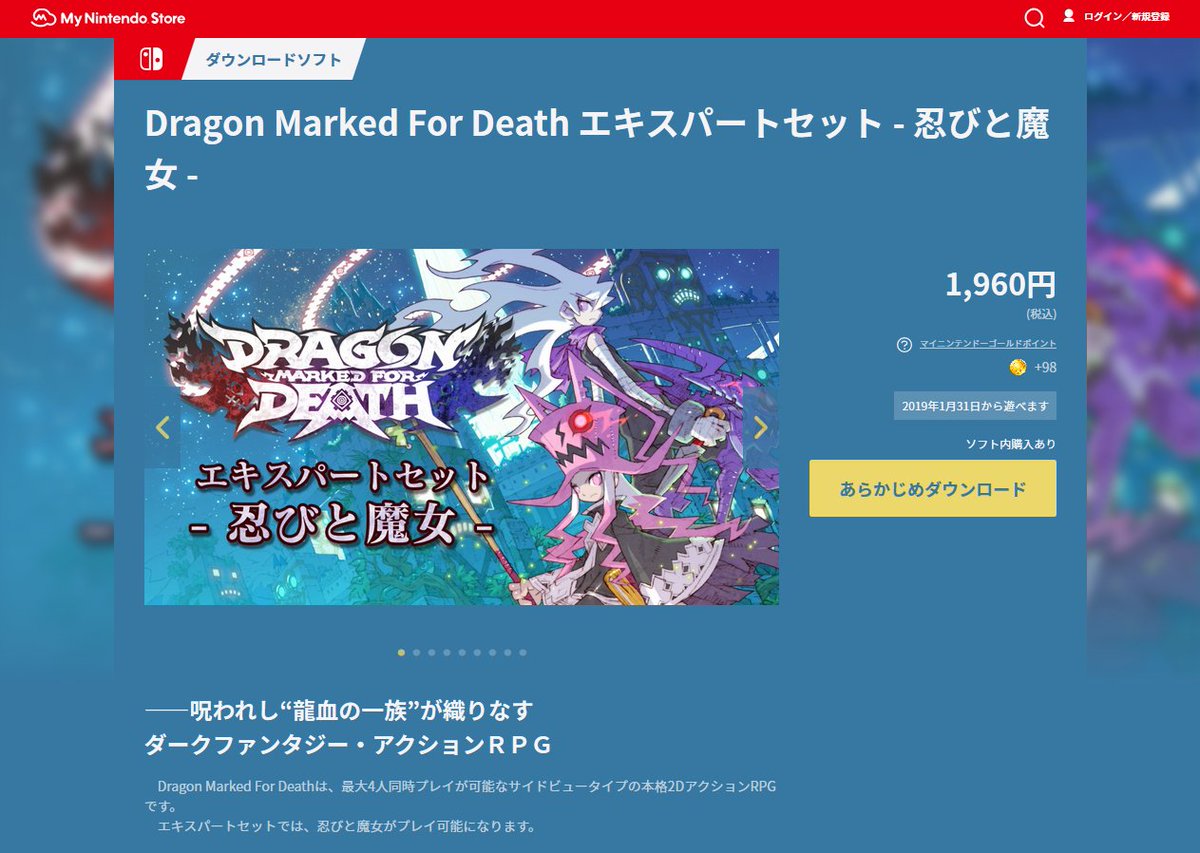The image size is (1200, 853).
Task: Click the Dragon Marked For Death banner image
Action: [x=461, y=427]
